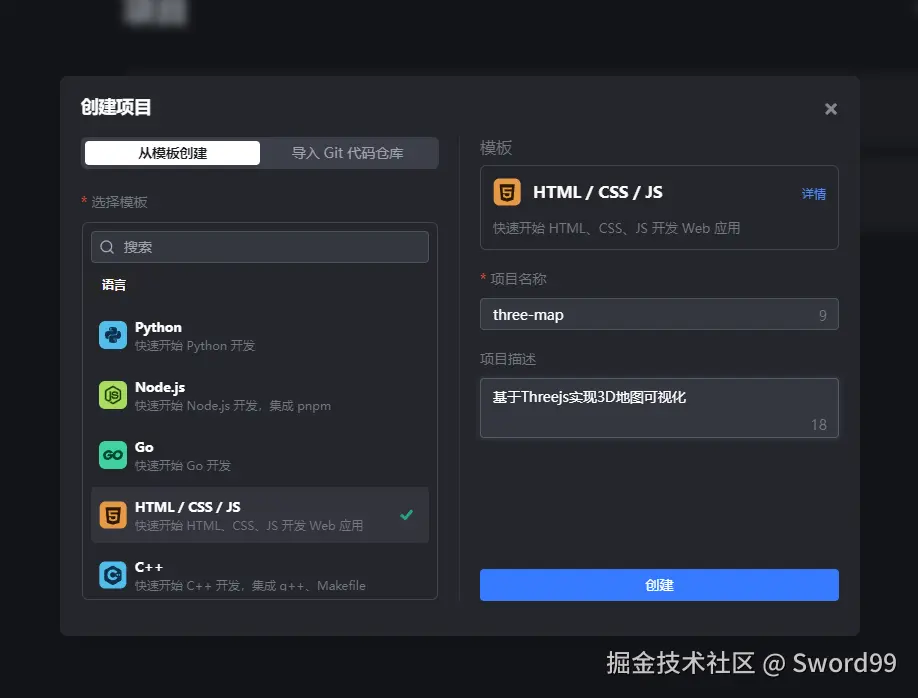The image size is (918, 698).
Task: Click the search magnifier icon
Action: pyautogui.click(x=107, y=247)
